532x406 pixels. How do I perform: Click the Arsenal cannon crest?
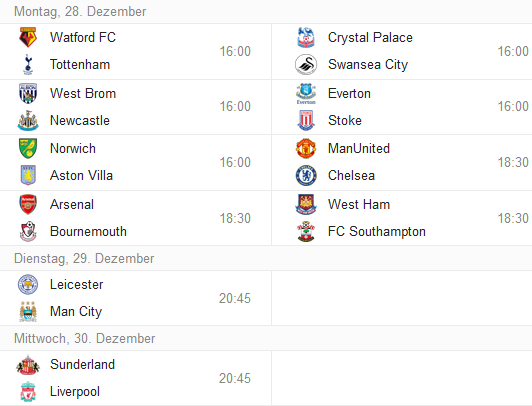pyautogui.click(x=28, y=204)
